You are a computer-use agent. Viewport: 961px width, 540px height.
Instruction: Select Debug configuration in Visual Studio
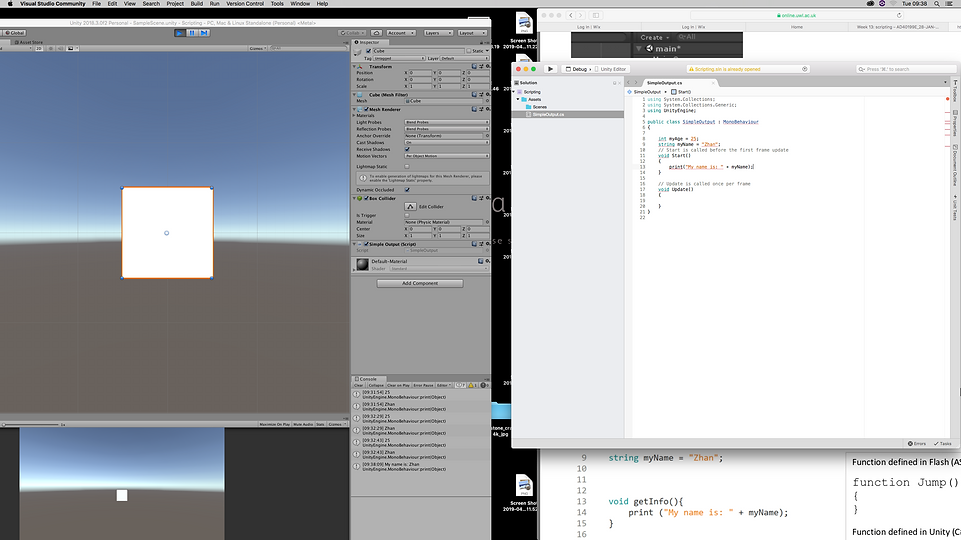(x=577, y=69)
